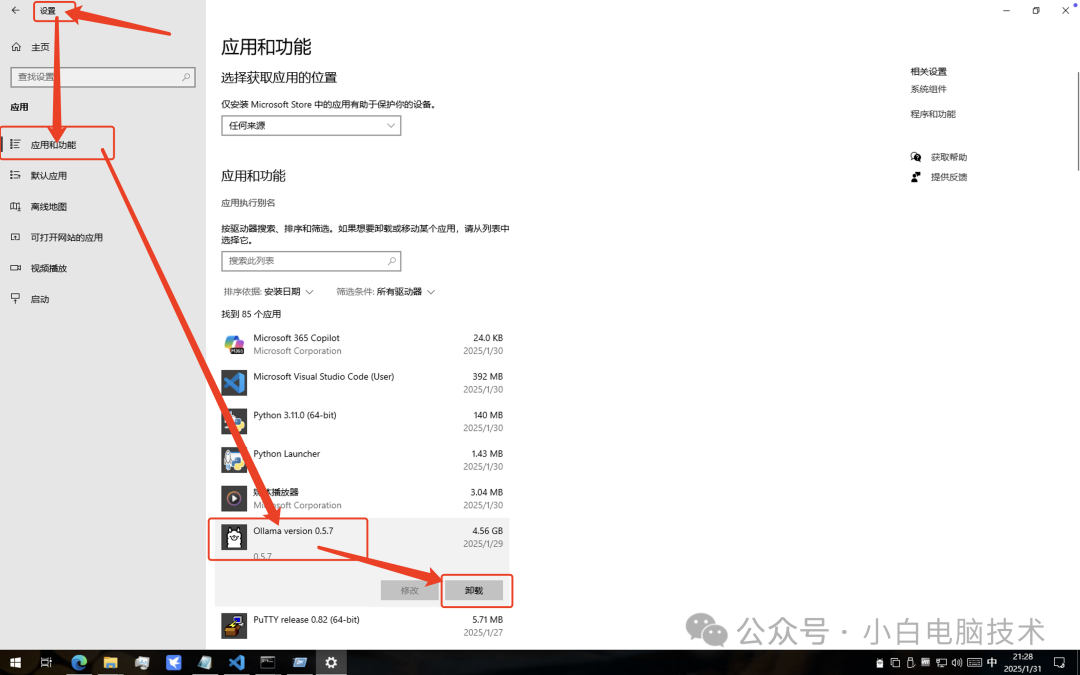Open Visual Studio Code from the taskbar
The height and width of the screenshot is (675, 1080).
236,663
